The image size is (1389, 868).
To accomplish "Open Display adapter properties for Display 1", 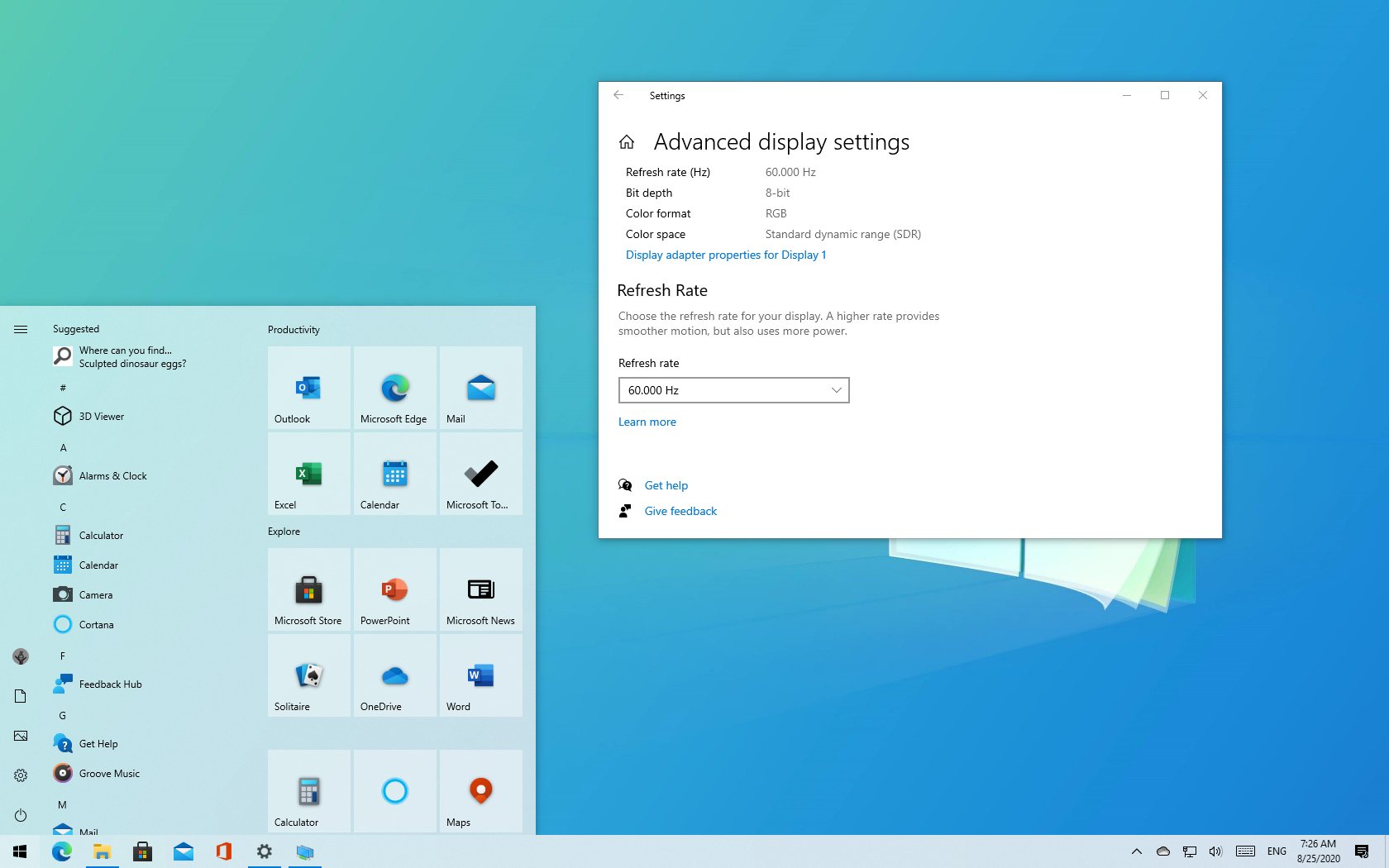I will (725, 255).
